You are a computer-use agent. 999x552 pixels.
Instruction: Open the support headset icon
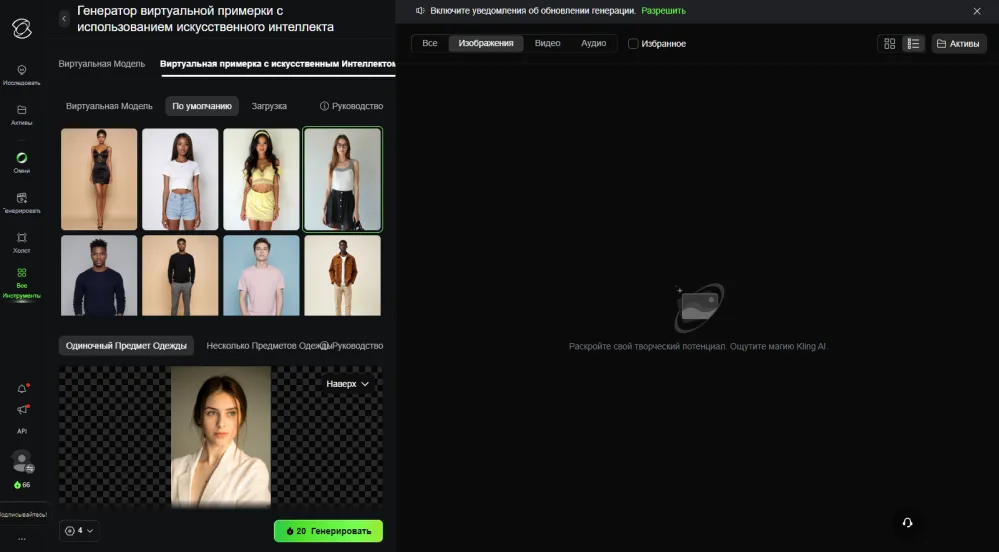(x=907, y=523)
